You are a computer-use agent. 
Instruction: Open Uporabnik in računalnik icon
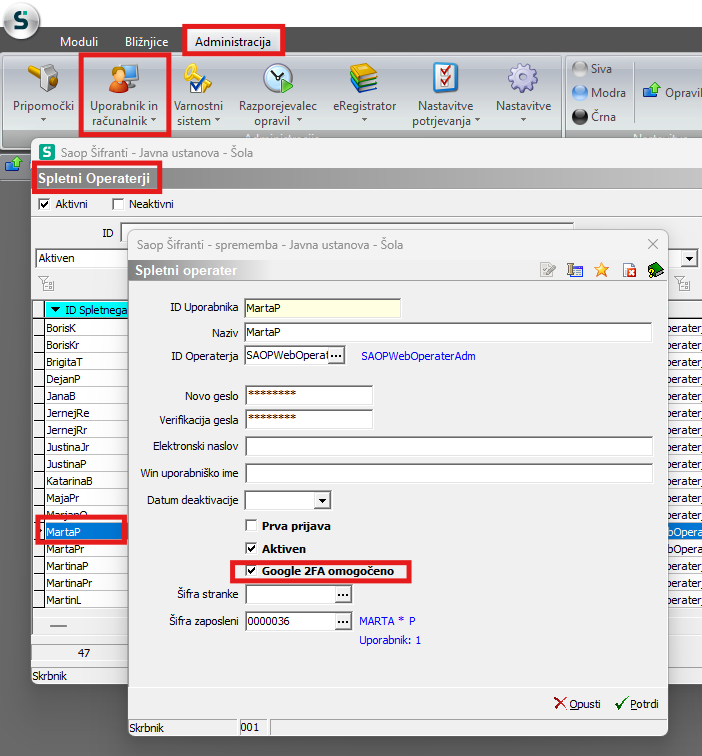tap(124, 79)
